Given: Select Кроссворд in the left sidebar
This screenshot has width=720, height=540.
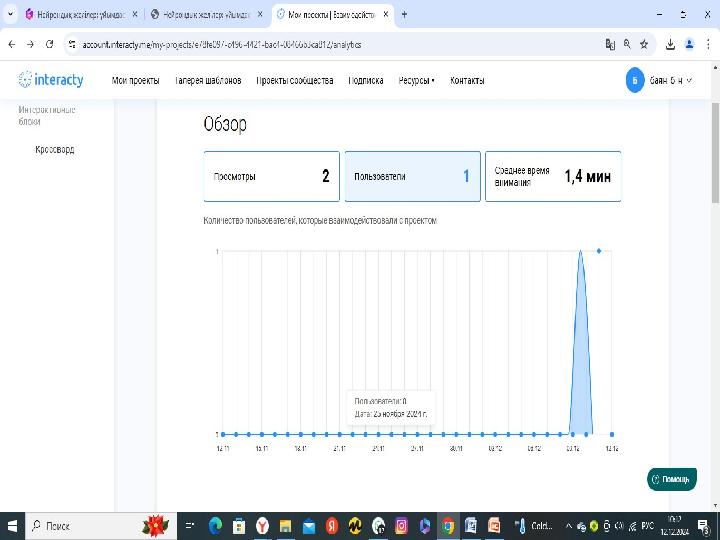Looking at the screenshot, I should tap(55, 149).
